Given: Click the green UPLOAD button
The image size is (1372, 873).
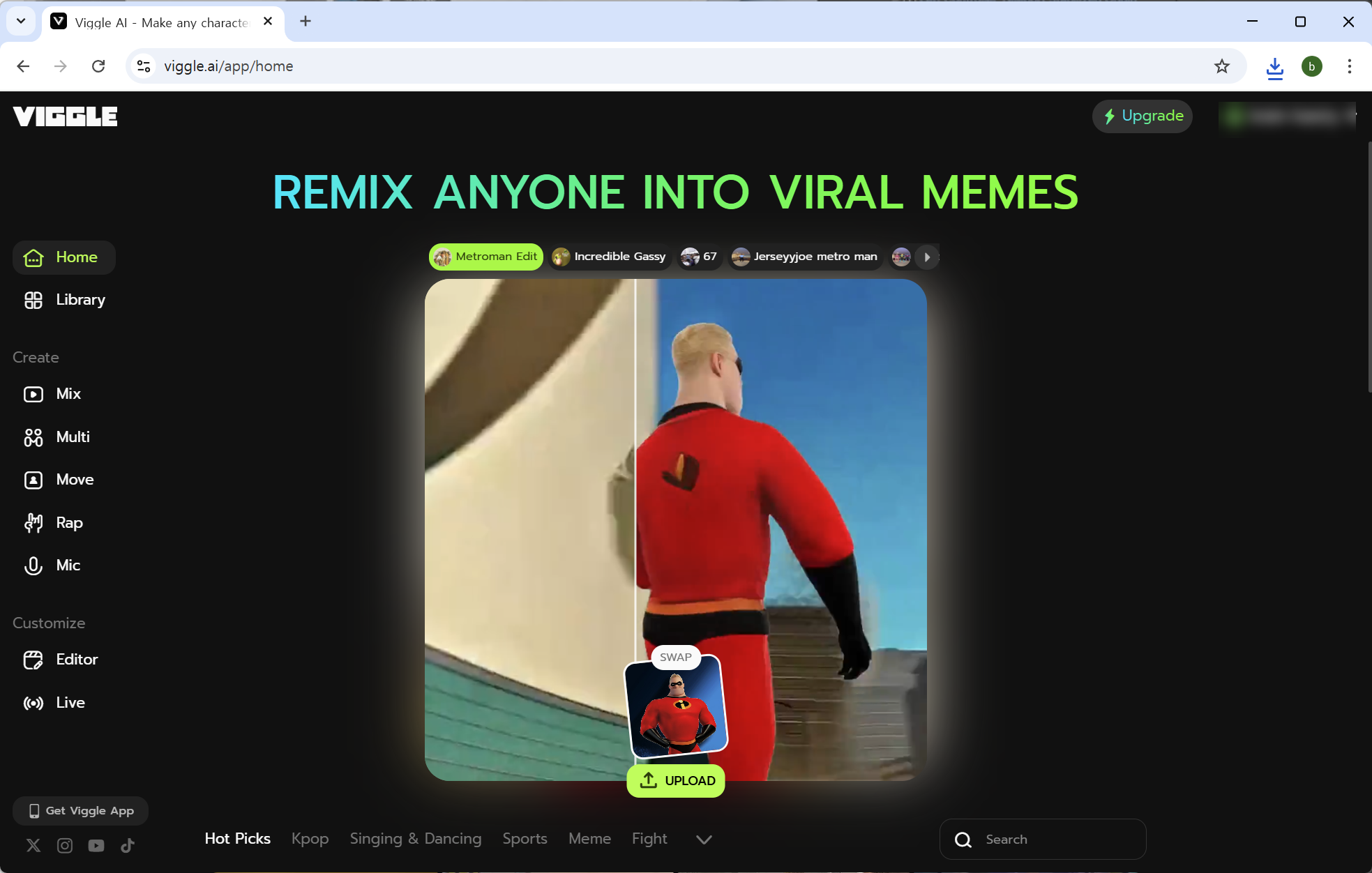Looking at the screenshot, I should 676,781.
